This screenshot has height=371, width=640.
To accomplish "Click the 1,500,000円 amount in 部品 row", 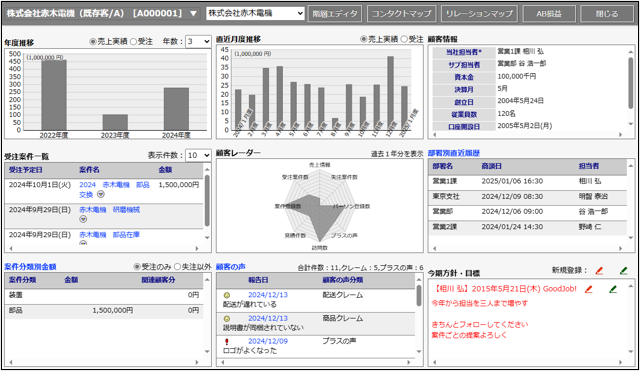I will click(x=113, y=311).
